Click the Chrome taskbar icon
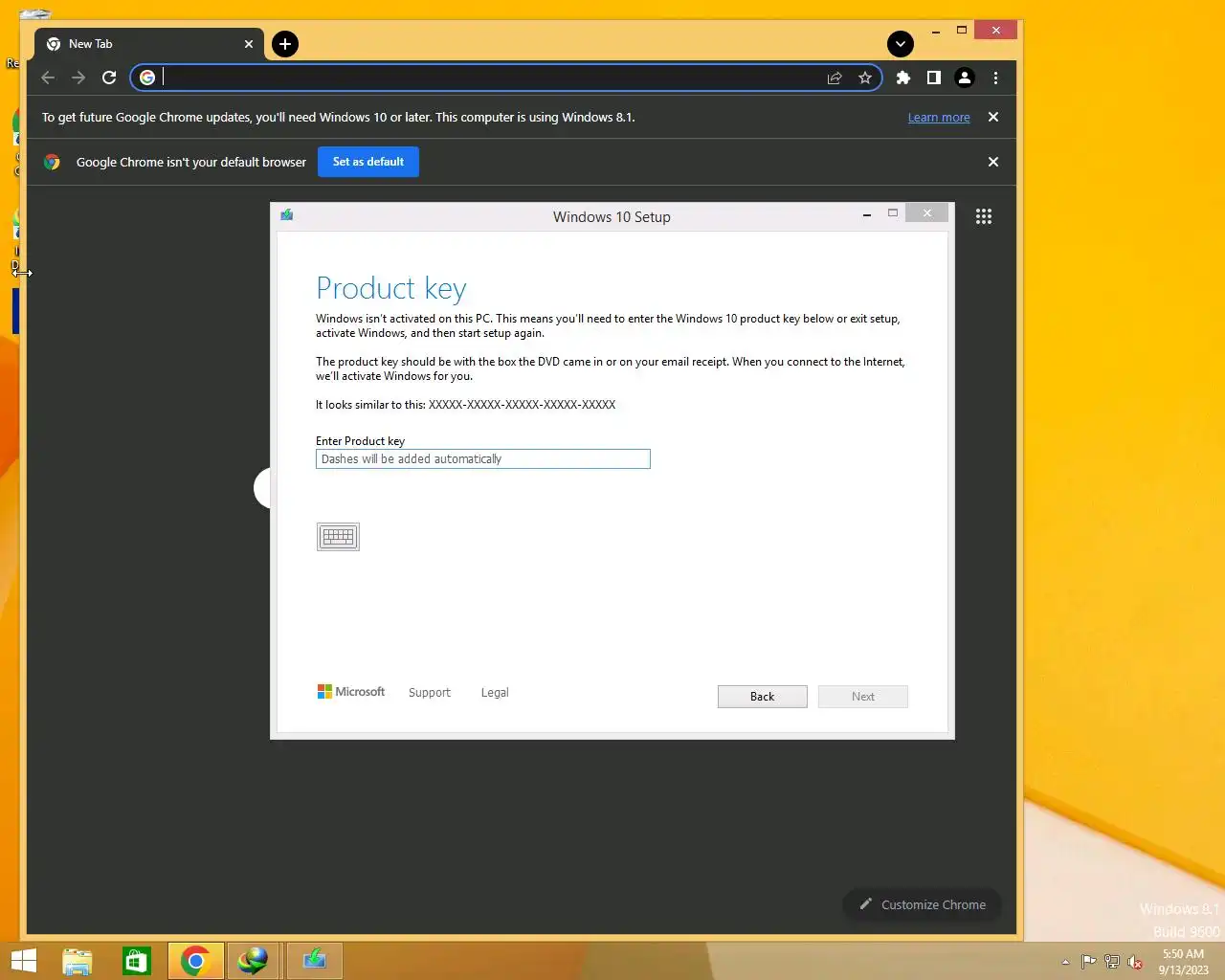Screen dimensions: 1225x980 tap(195, 961)
